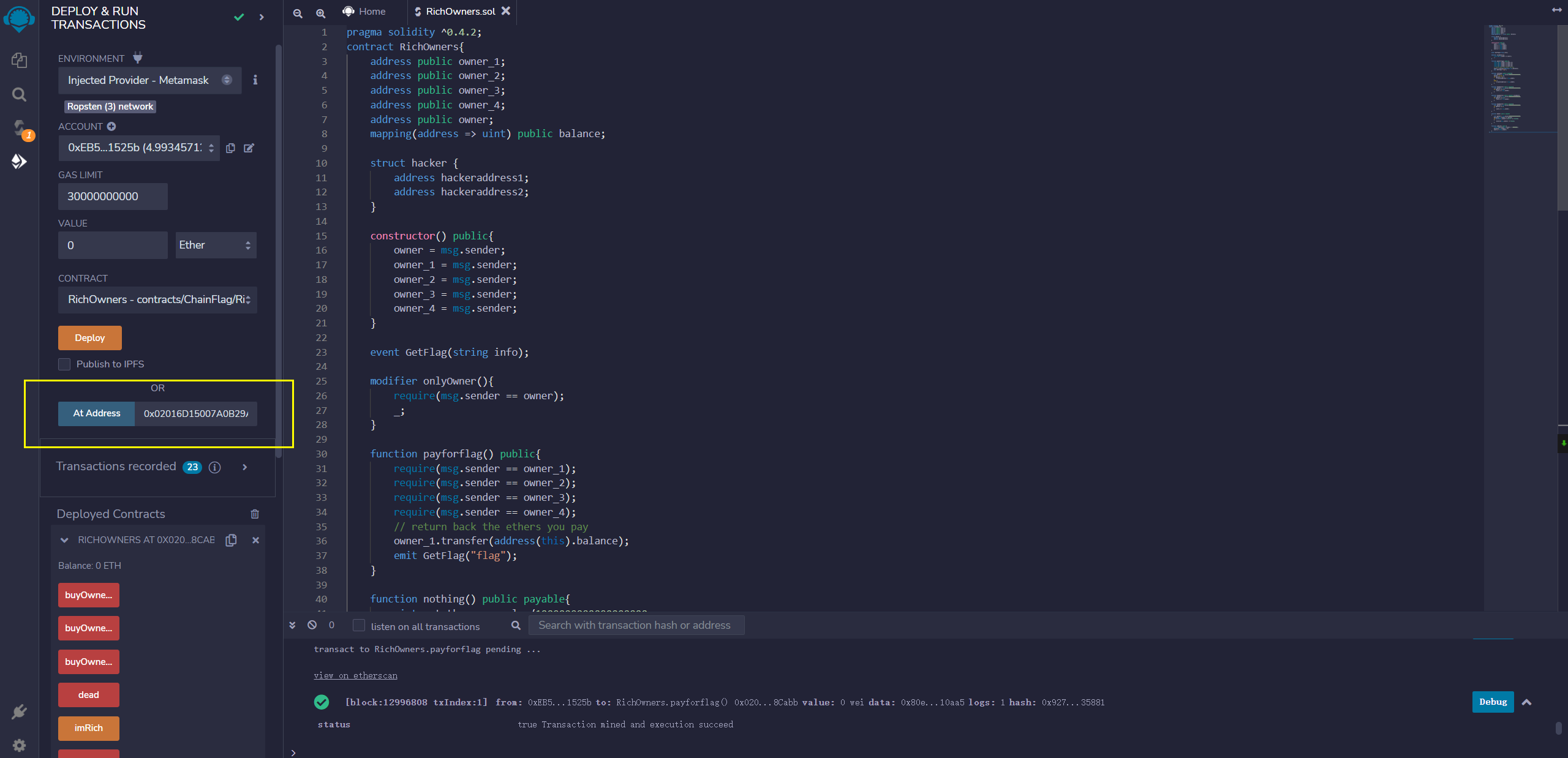Open the Environment provider dropdown
The image size is (1568, 758).
tap(150, 80)
